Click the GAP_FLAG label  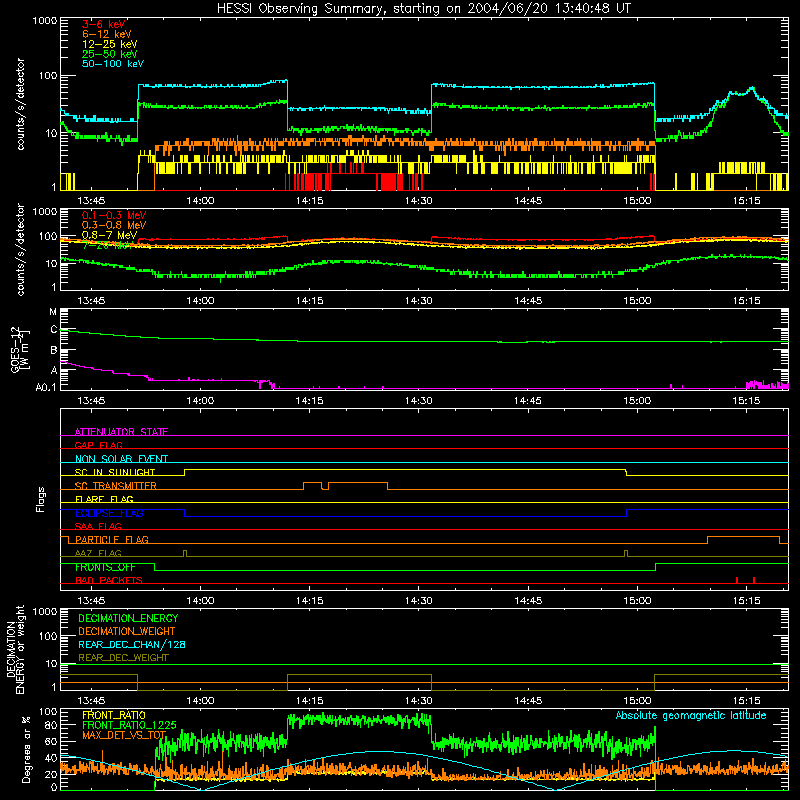point(98,445)
